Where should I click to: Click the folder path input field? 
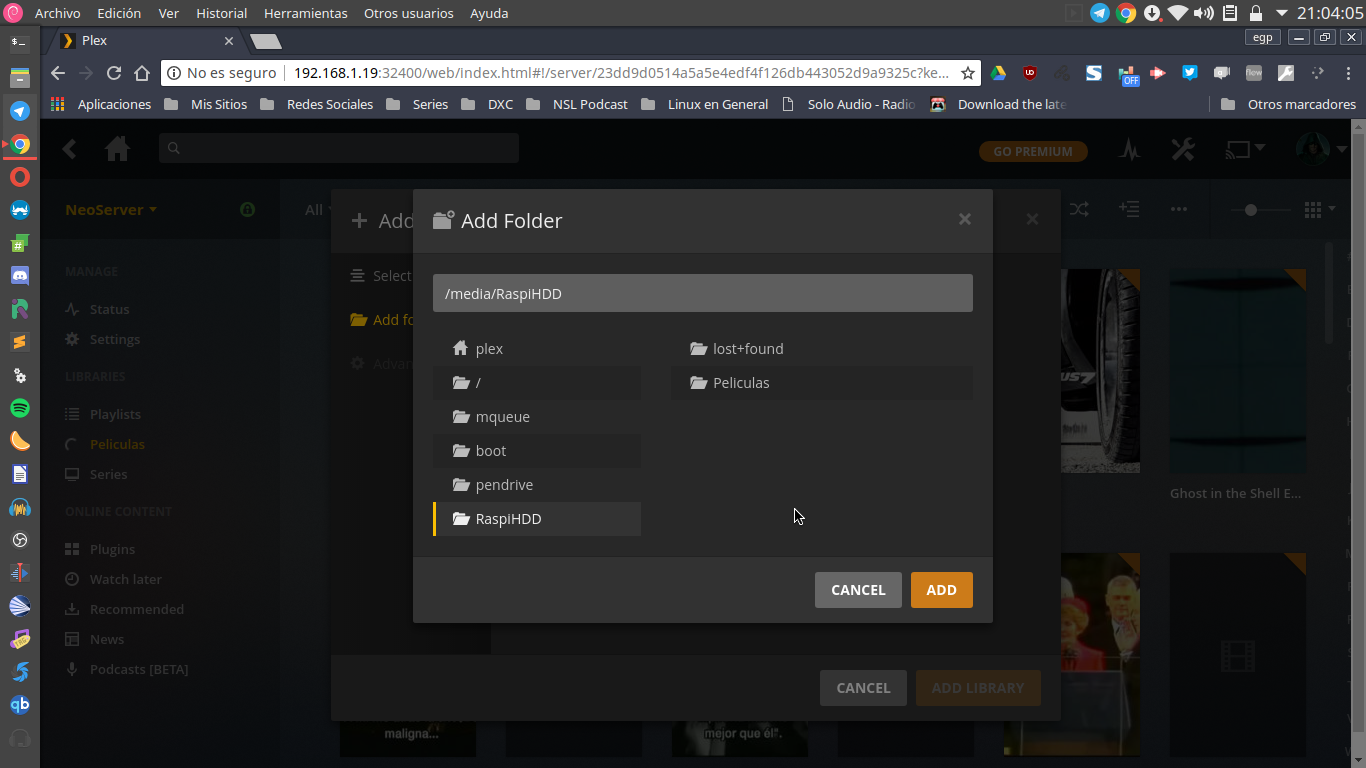coord(702,294)
